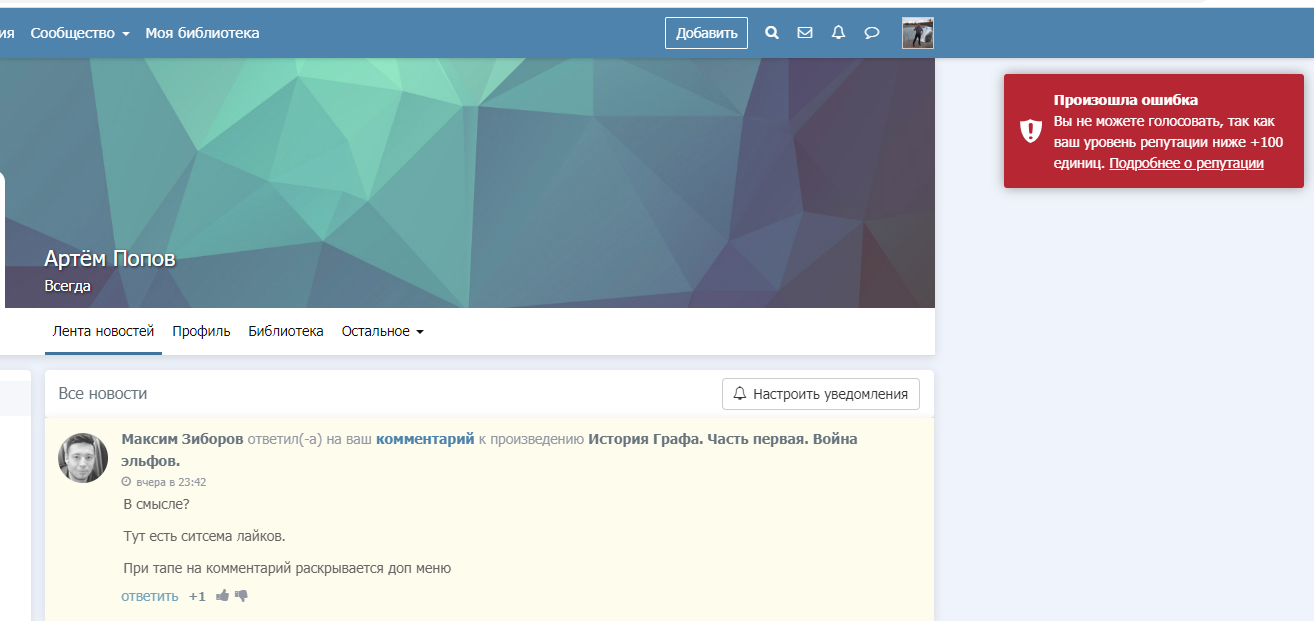Open the комментарий link in notification
The height and width of the screenshot is (621, 1314).
point(425,439)
